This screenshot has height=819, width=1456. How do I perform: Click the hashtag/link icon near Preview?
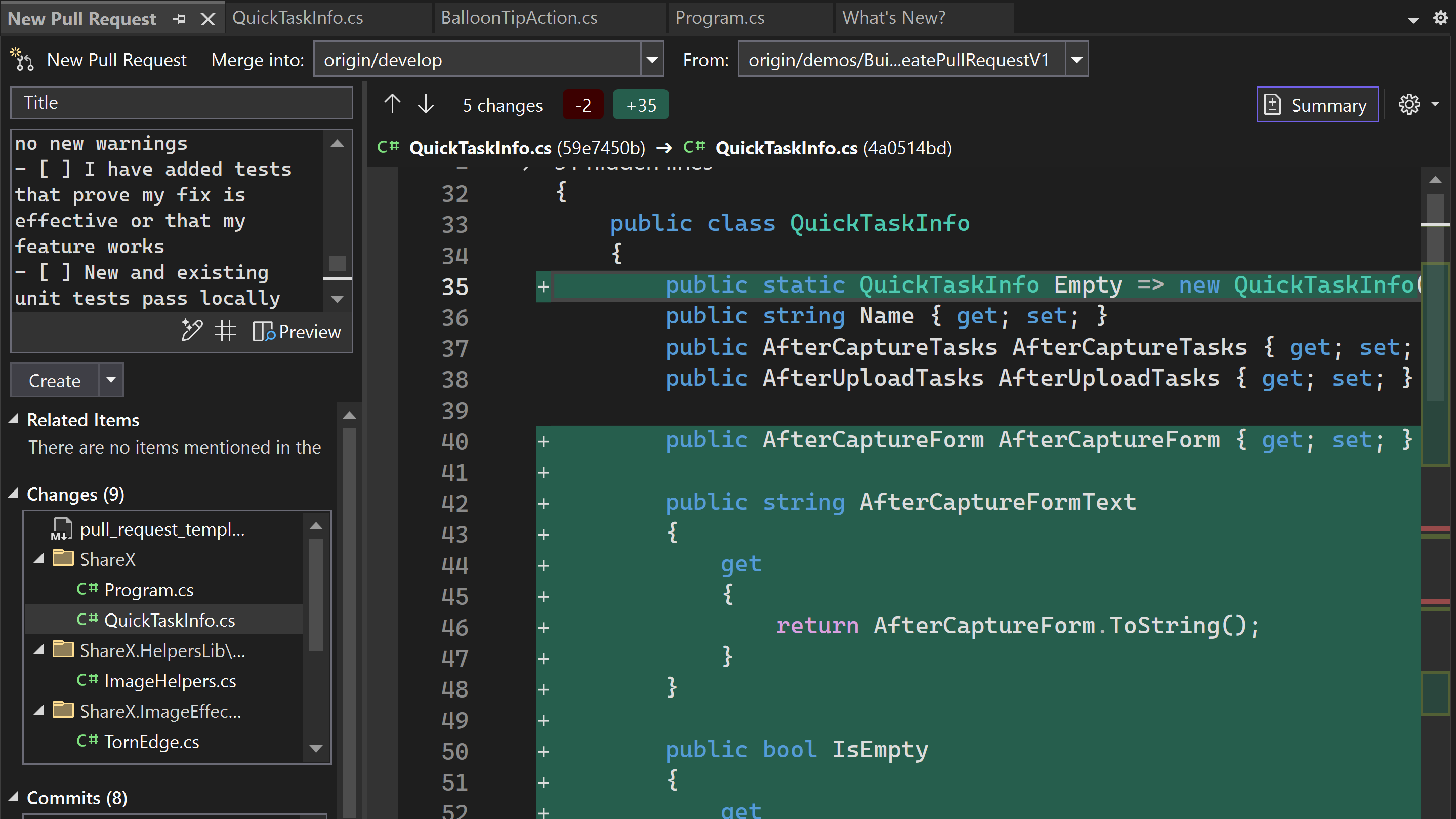225,331
